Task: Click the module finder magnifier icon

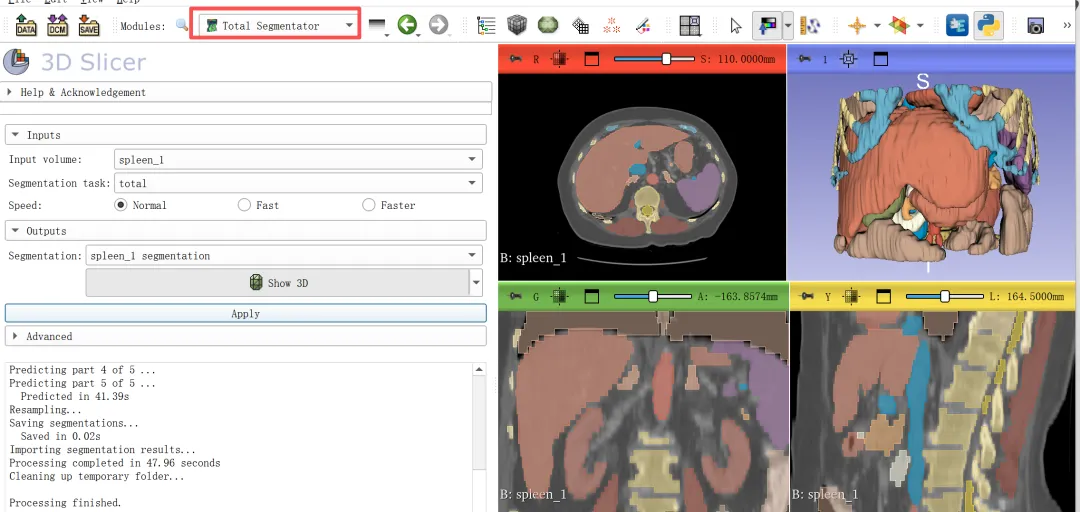Action: click(x=182, y=25)
